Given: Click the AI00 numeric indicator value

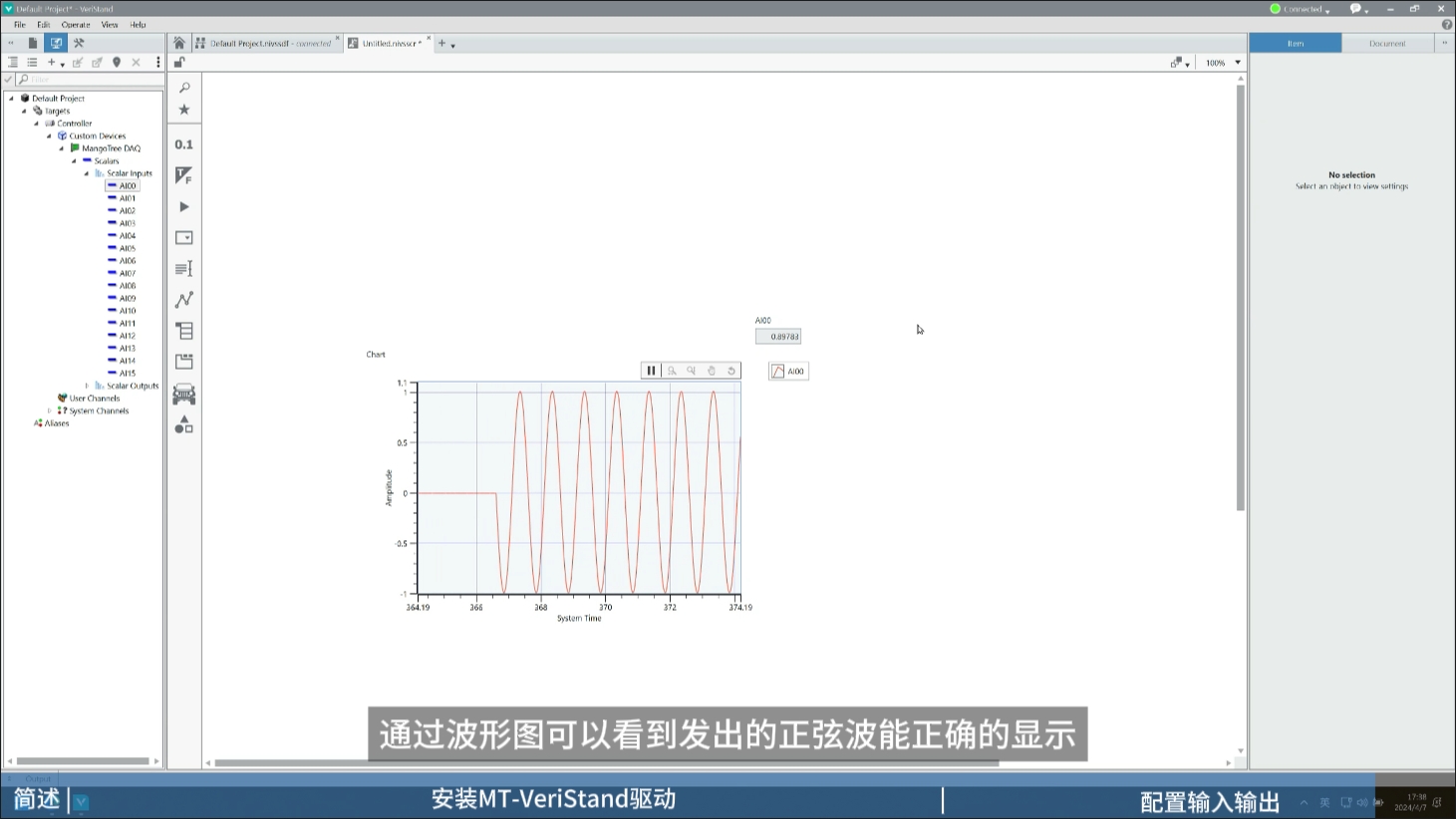Looking at the screenshot, I should [x=778, y=337].
